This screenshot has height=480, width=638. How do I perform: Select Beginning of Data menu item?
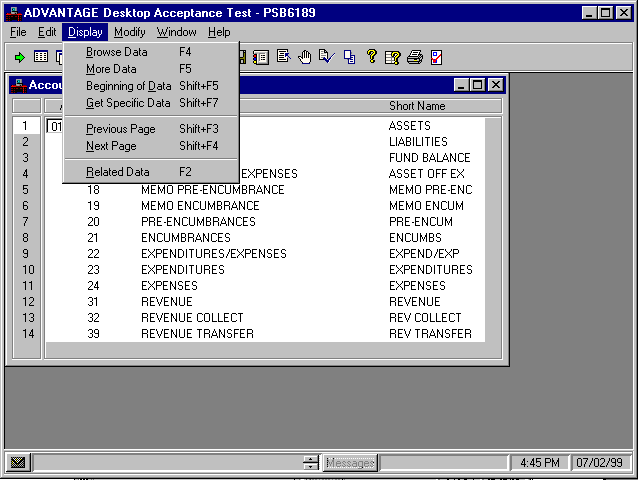[151, 86]
